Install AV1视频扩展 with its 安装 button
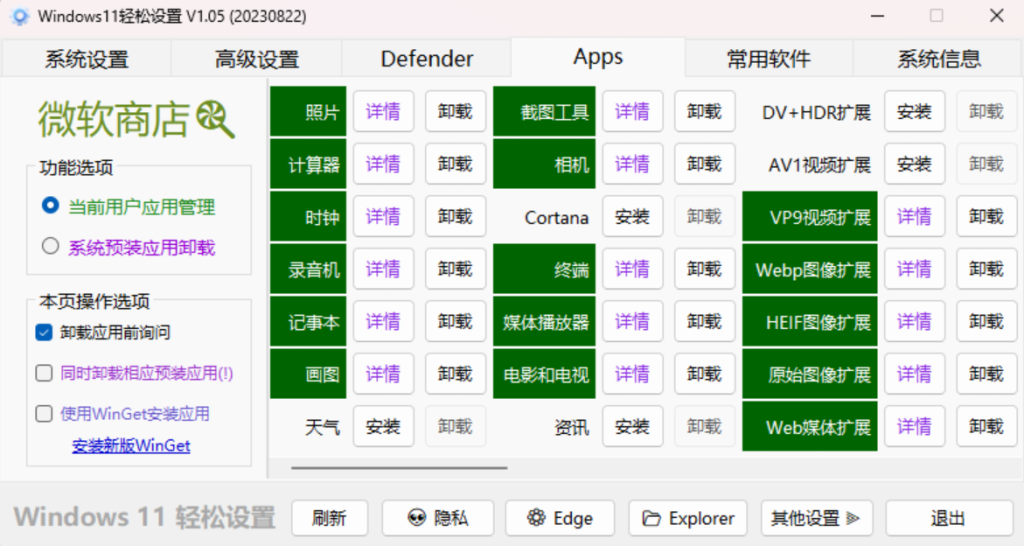The image size is (1024, 546). 914,164
